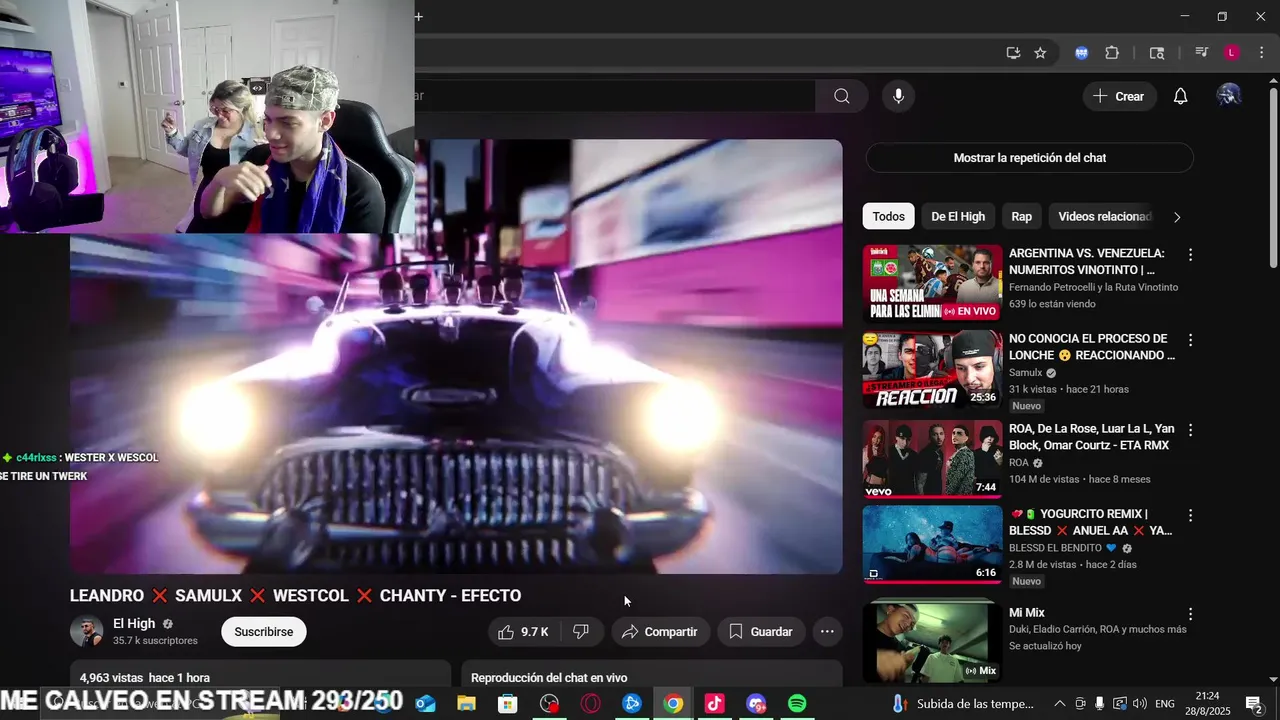The height and width of the screenshot is (720, 1280).
Task: Open Discord from the taskbar
Action: [756, 704]
